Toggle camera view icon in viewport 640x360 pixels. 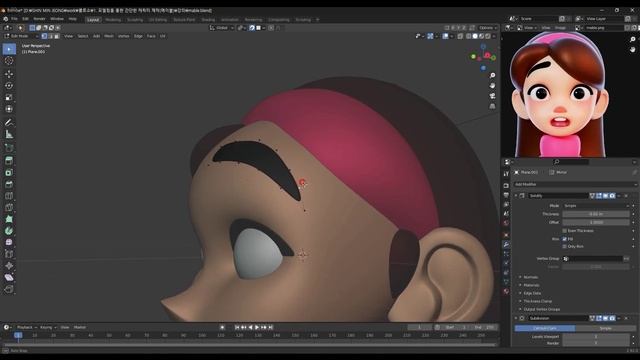(493, 96)
